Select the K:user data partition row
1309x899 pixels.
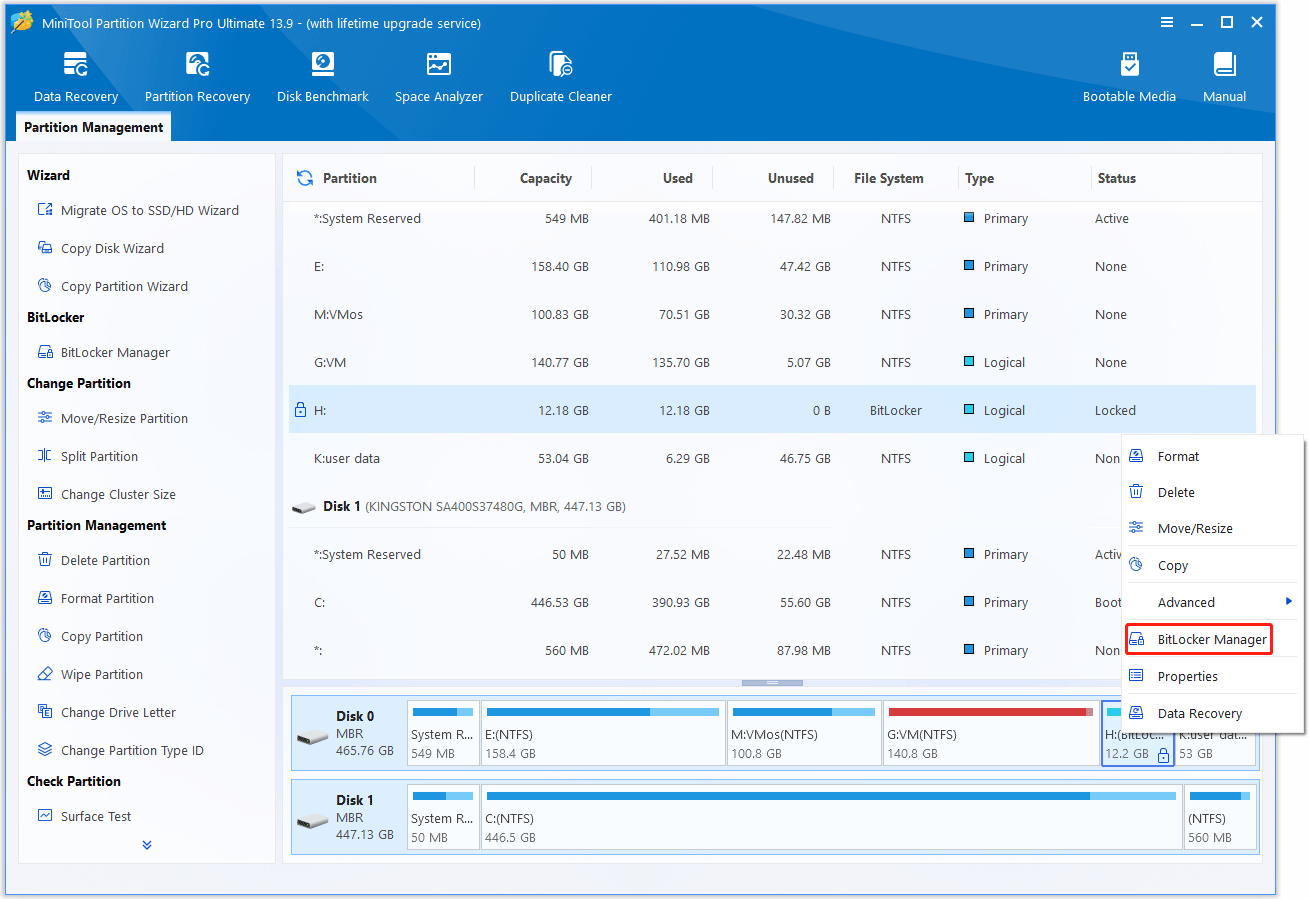pyautogui.click(x=705, y=458)
